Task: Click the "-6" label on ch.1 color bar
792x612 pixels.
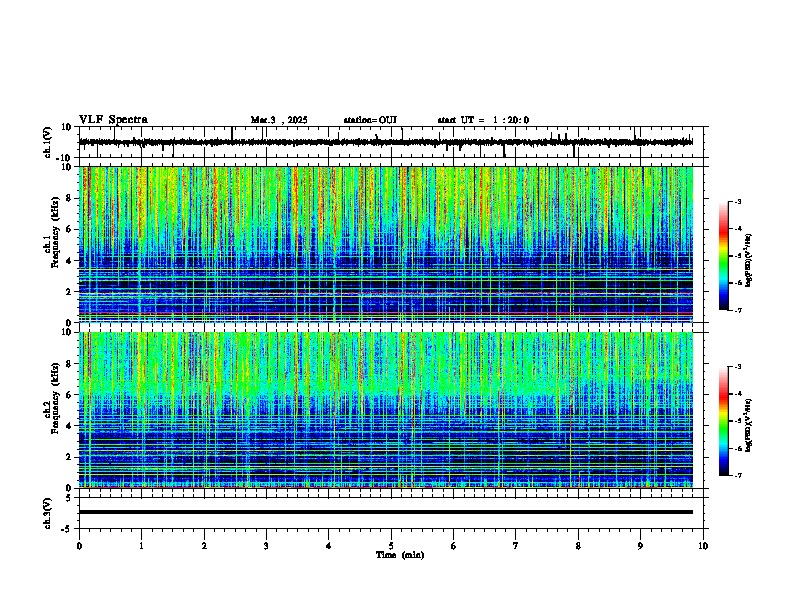Action: [737, 283]
